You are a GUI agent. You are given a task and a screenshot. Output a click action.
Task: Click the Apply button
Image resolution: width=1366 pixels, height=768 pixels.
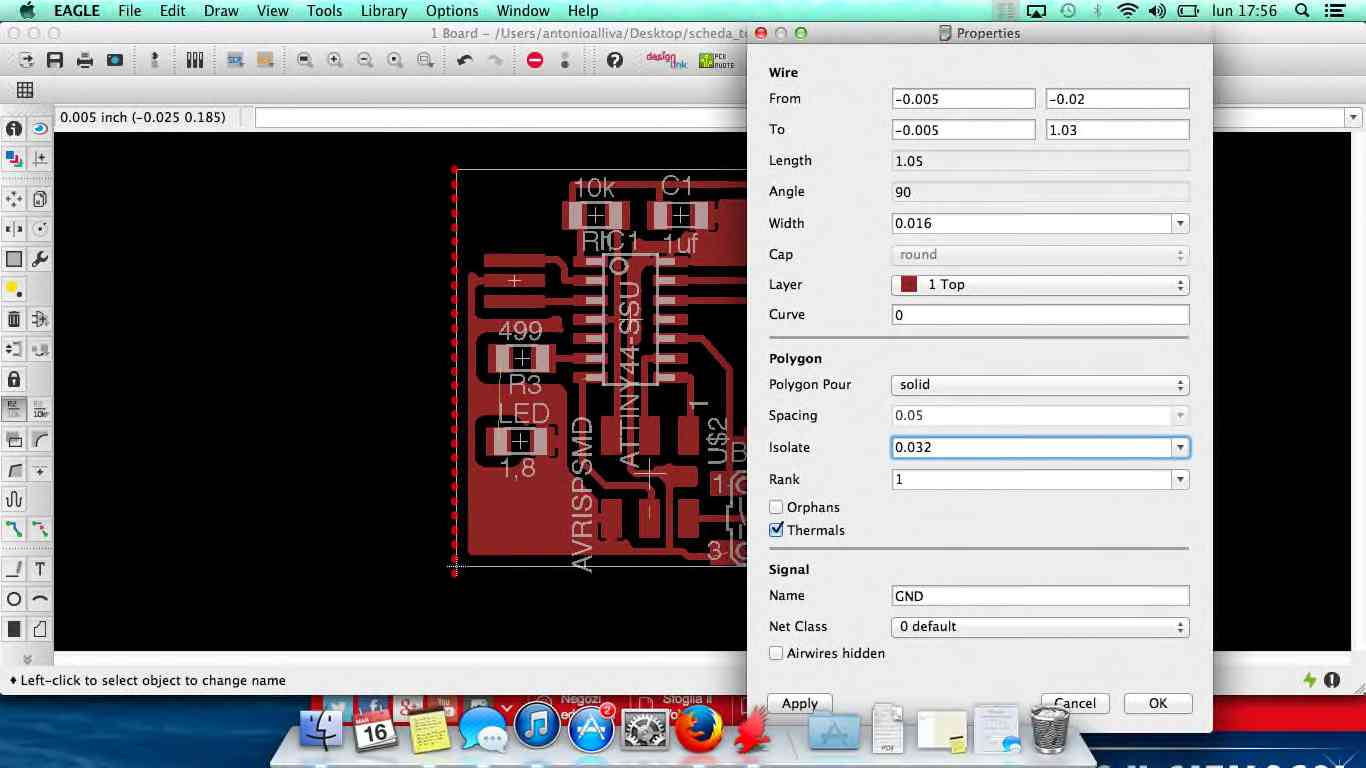[x=800, y=703]
